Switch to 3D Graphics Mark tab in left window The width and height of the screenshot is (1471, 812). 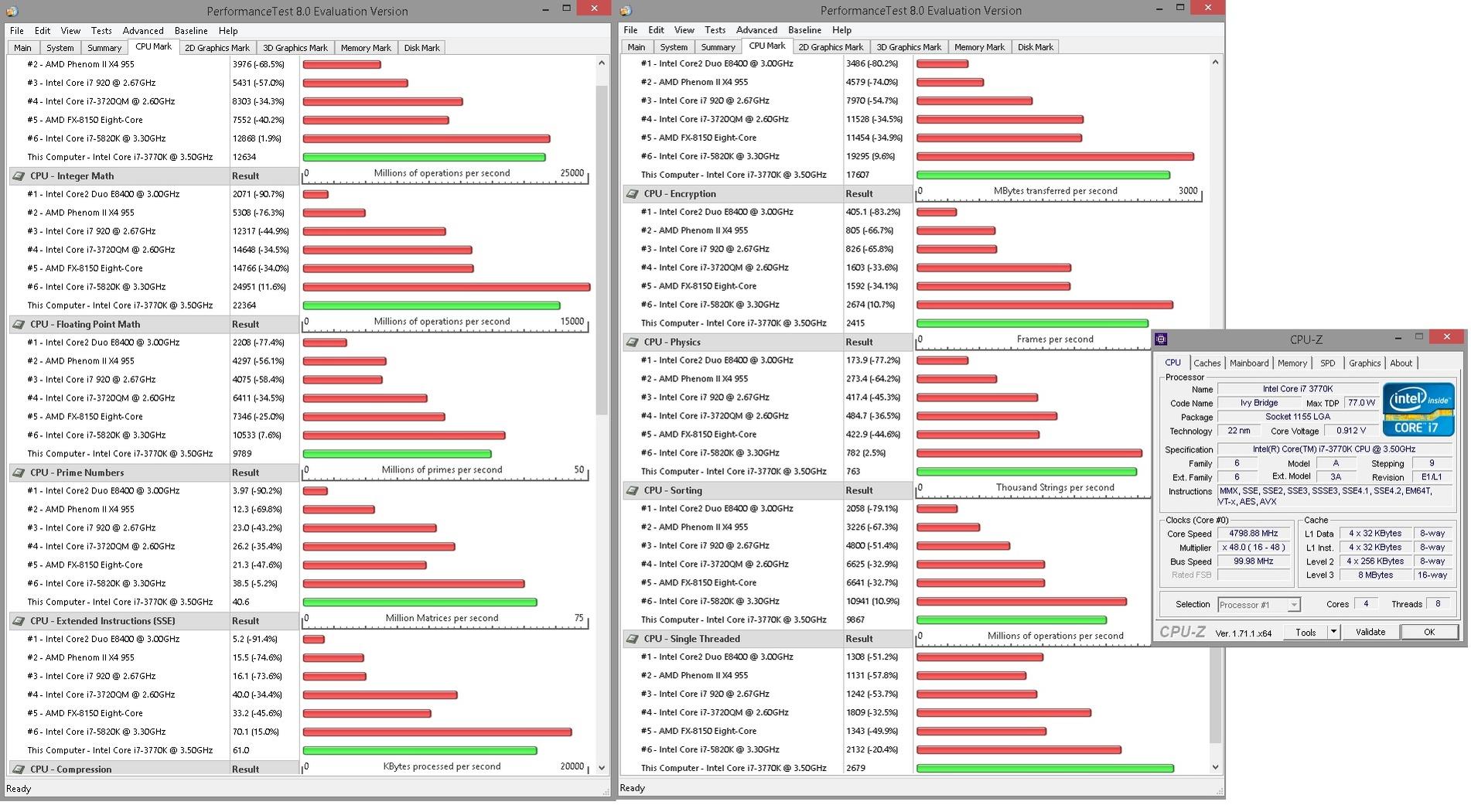(x=295, y=48)
